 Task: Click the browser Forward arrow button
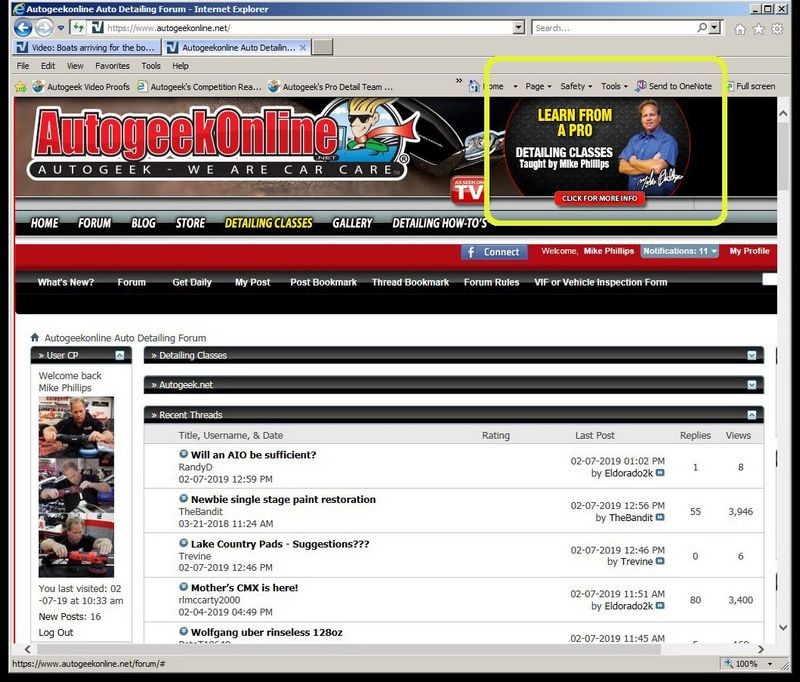pyautogui.click(x=44, y=28)
